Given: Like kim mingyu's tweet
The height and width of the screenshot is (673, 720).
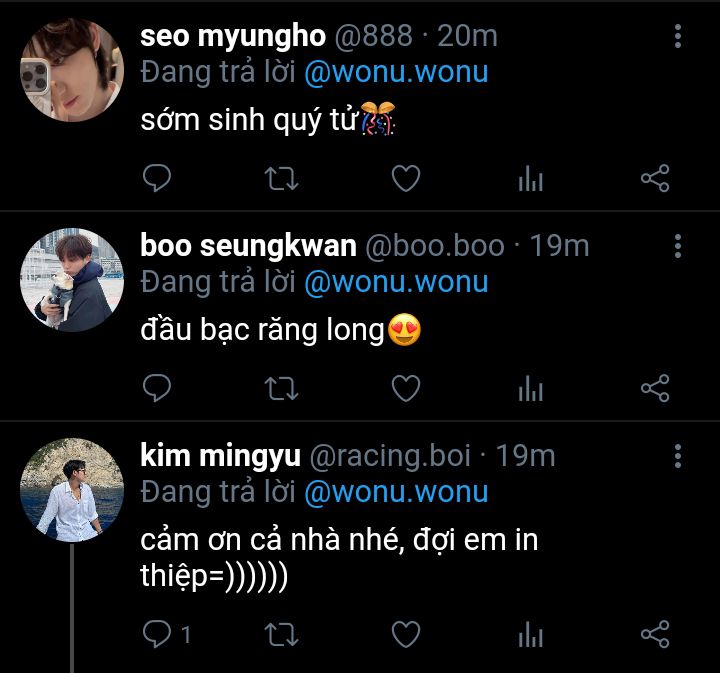Looking at the screenshot, I should (405, 633).
